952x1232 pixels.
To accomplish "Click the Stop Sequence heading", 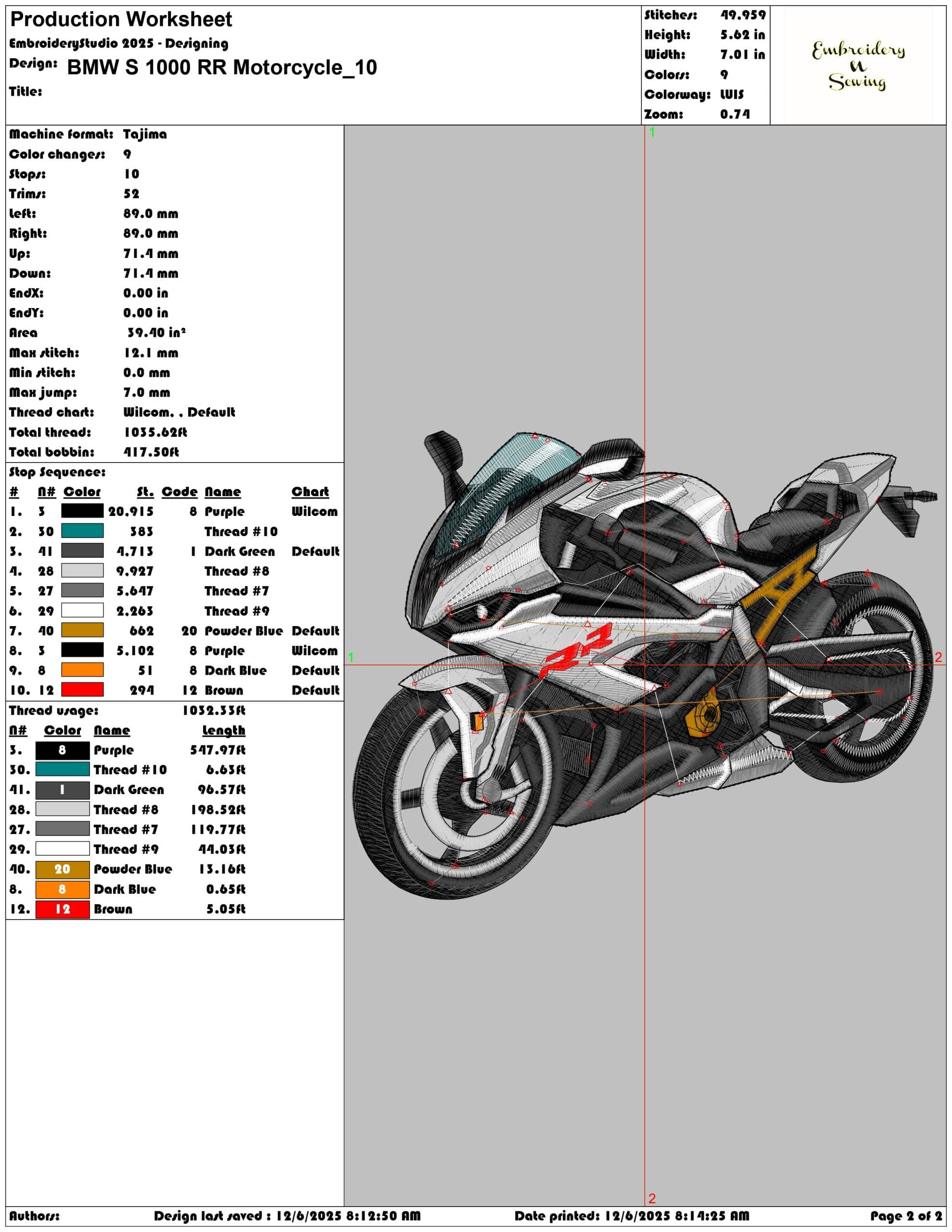I will (x=57, y=472).
